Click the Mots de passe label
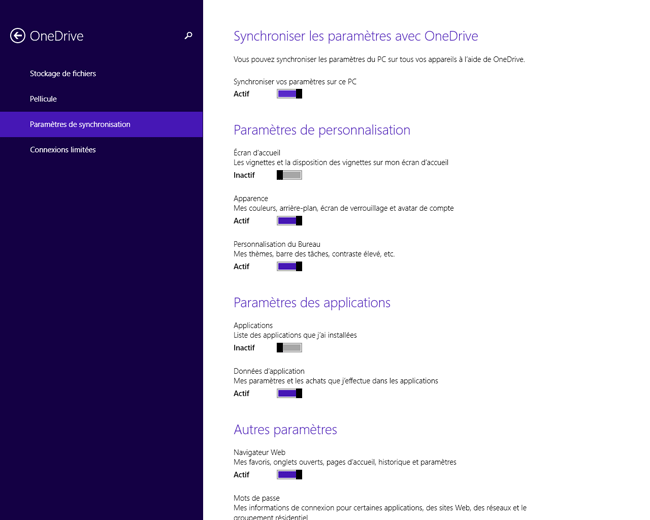 coord(257,498)
